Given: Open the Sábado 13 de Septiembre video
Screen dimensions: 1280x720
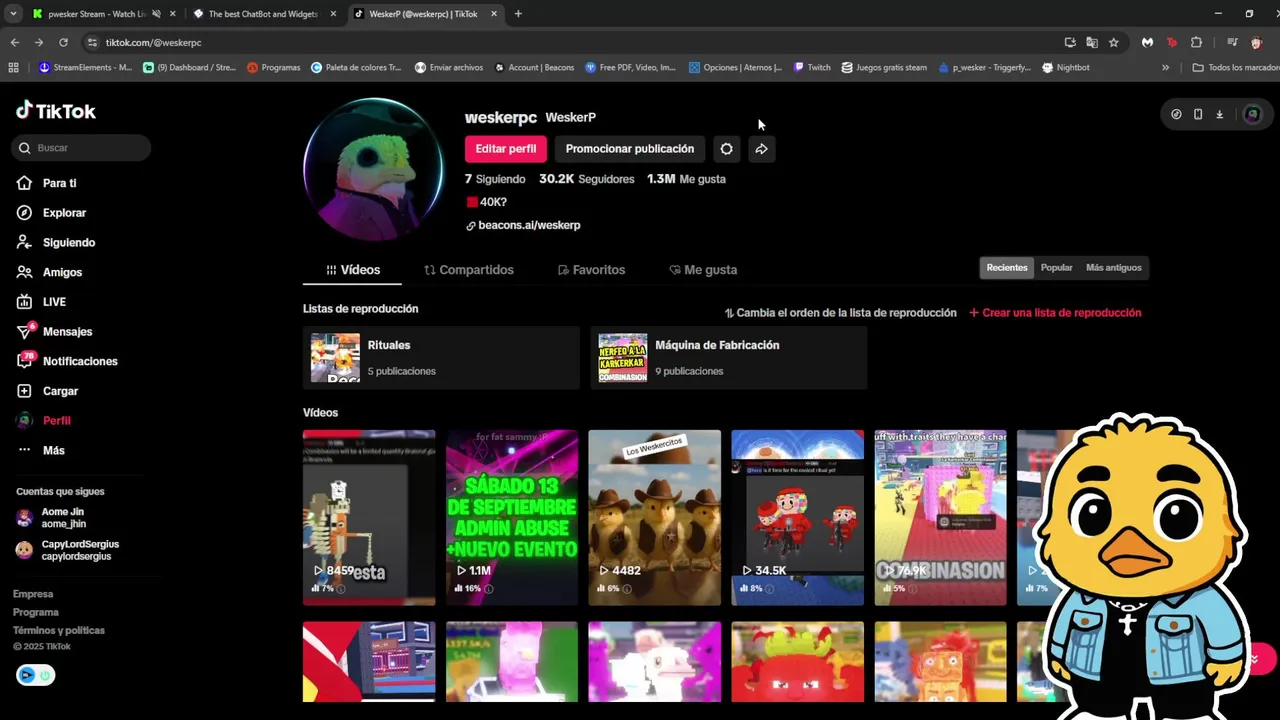Looking at the screenshot, I should point(512,517).
